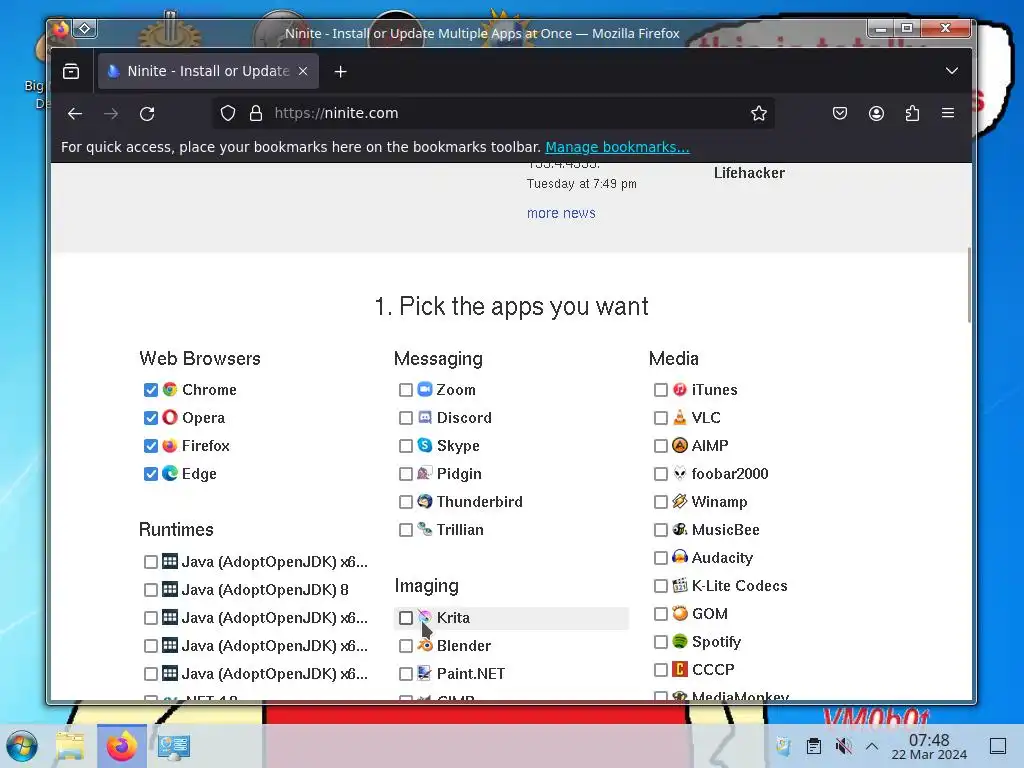Check the Paint.NET checkbox
Viewport: 1024px width, 768px height.
[x=406, y=674]
